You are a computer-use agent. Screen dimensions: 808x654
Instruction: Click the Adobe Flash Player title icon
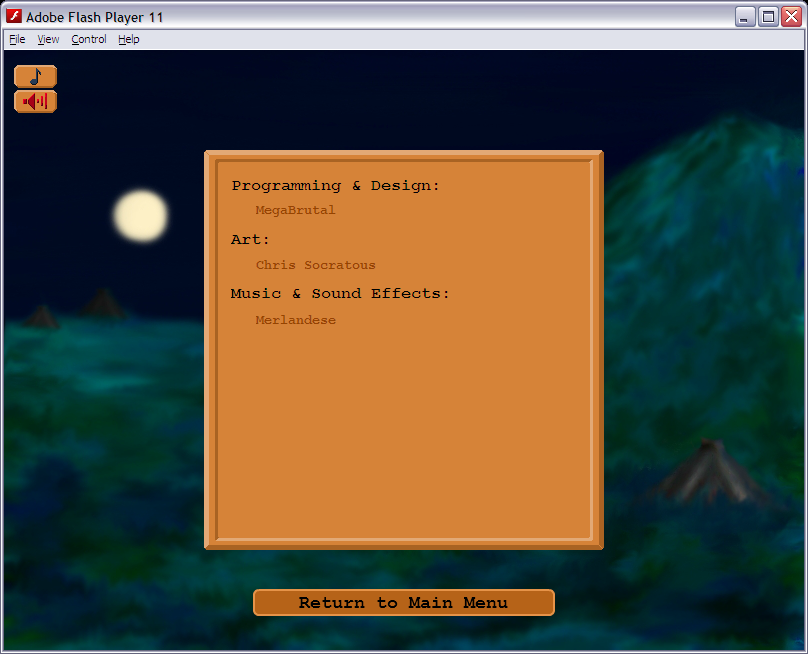(14, 16)
